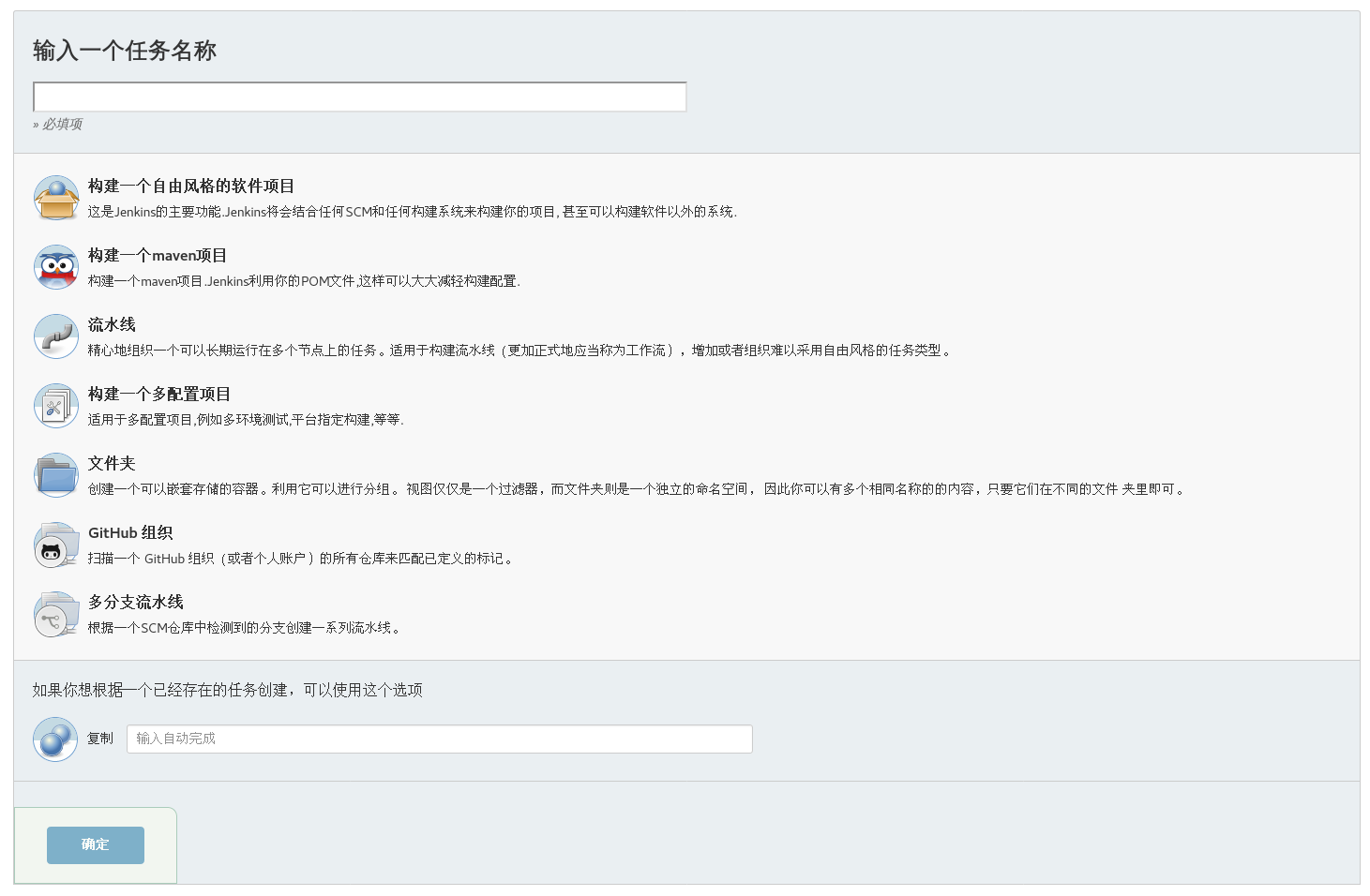This screenshot has width=1370, height=896.
Task: Click the folder description starting 创建一个可以嵌套
Action: (x=638, y=489)
